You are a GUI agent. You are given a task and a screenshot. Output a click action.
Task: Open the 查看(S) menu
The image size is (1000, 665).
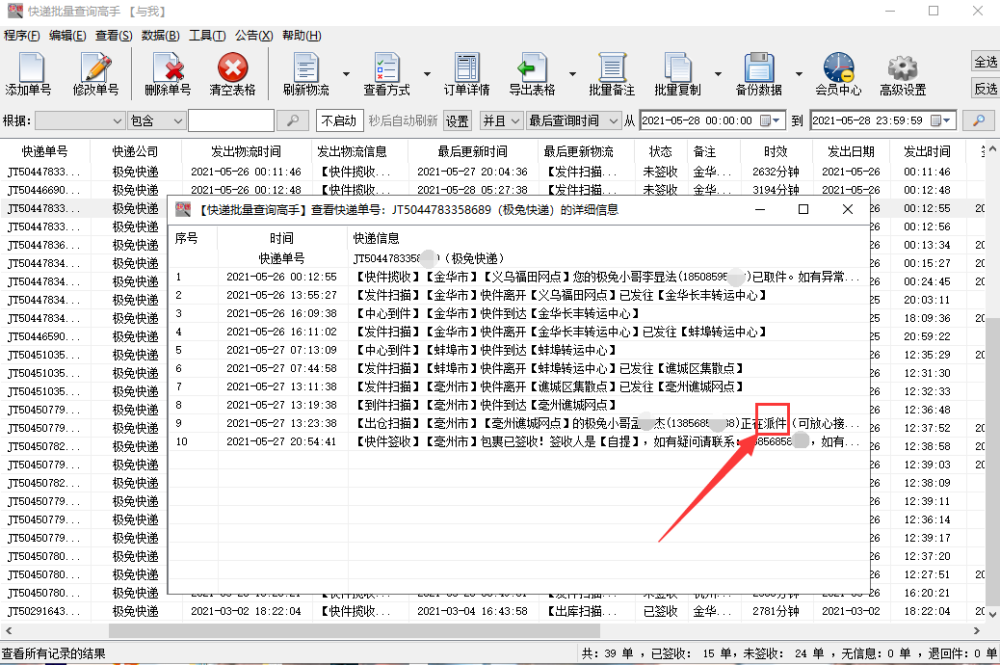[x=114, y=36]
